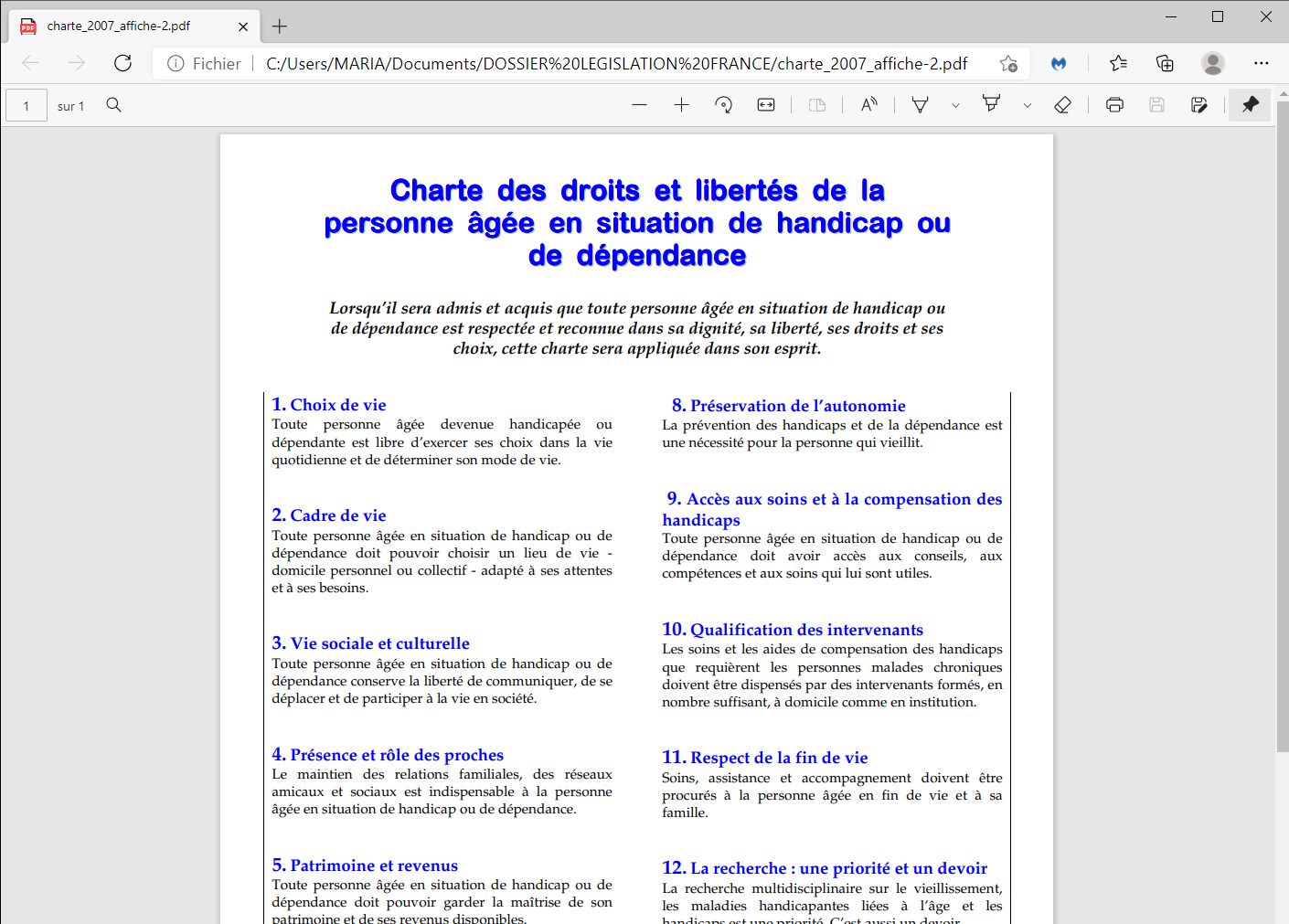Print the PDF document
This screenshot has width=1289, height=924.
pos(1114,105)
